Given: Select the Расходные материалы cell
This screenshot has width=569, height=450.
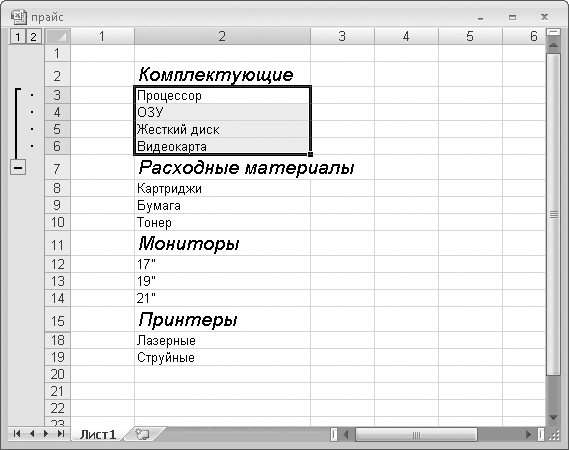Looking at the screenshot, I should point(222,168).
